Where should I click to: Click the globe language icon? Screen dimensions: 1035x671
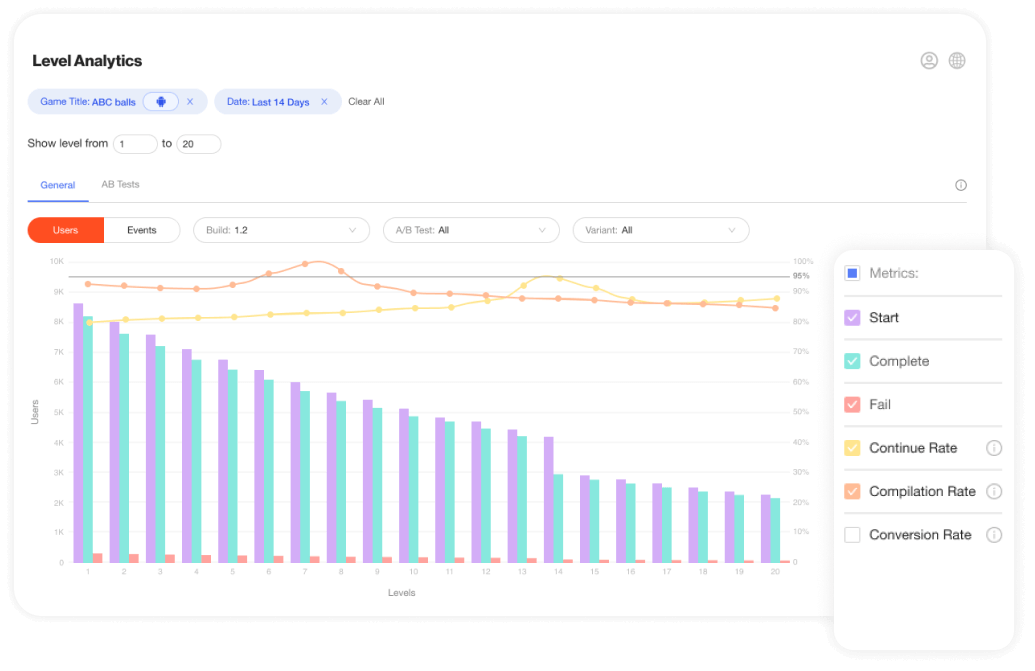click(957, 61)
